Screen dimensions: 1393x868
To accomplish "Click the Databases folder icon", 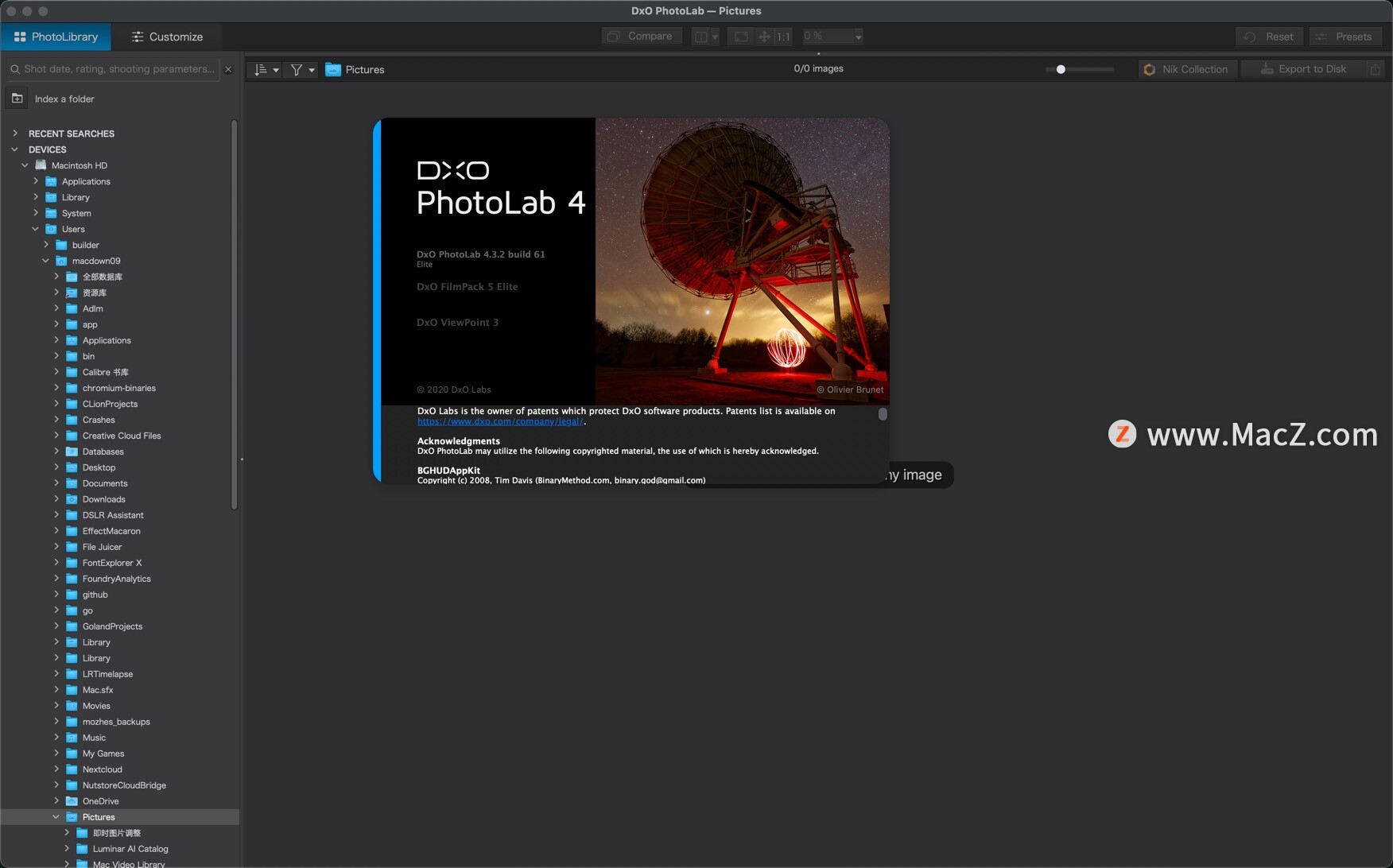I will [x=72, y=451].
